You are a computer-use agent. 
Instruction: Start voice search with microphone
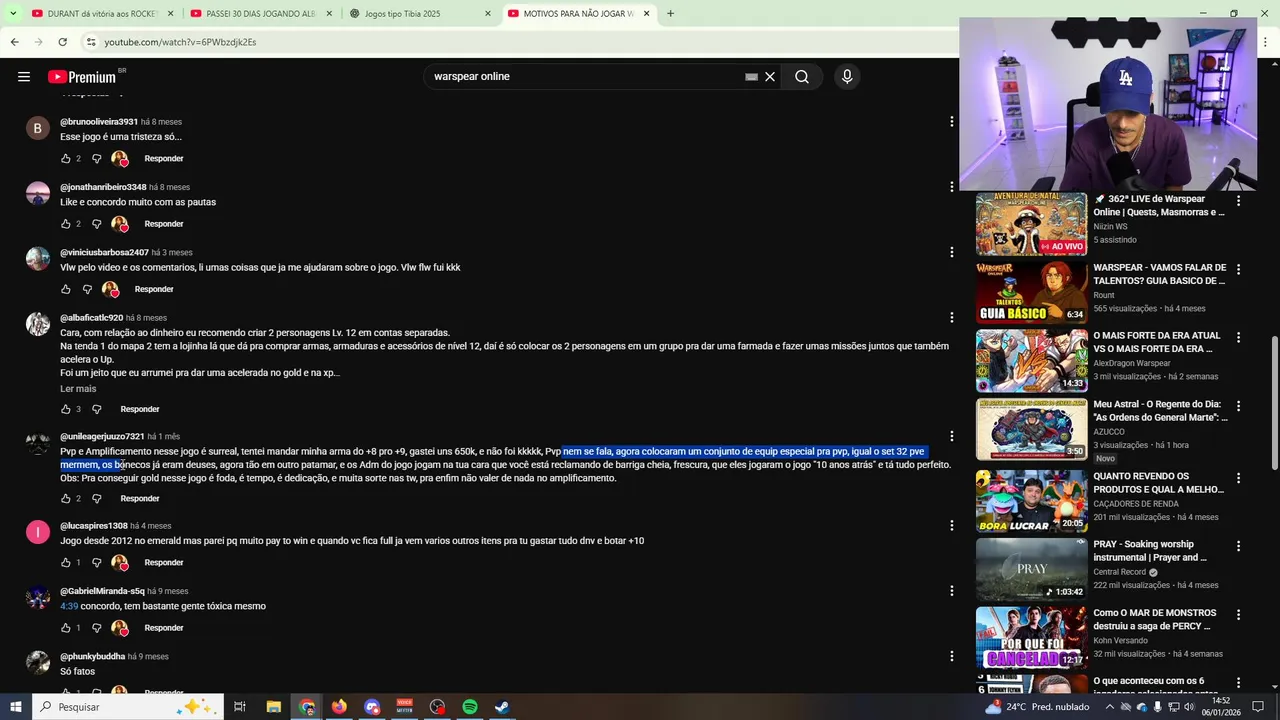point(847,77)
